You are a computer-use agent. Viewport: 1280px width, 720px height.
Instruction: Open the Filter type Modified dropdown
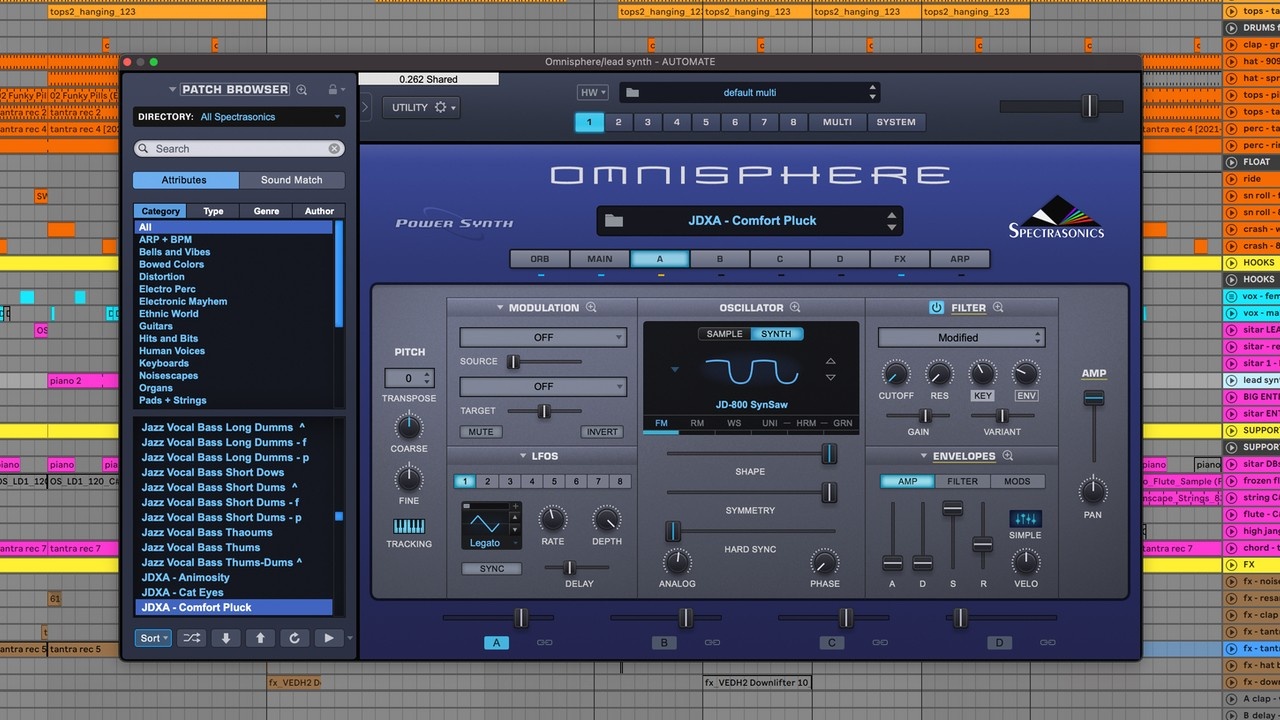pyautogui.click(x=961, y=338)
